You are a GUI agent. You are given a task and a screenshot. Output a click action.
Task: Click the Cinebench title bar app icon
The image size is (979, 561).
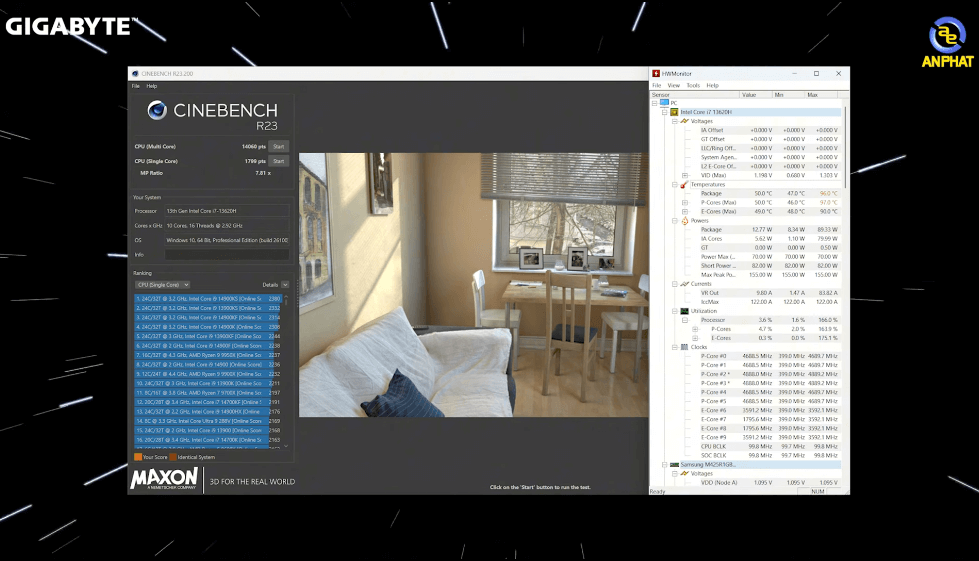(135, 74)
